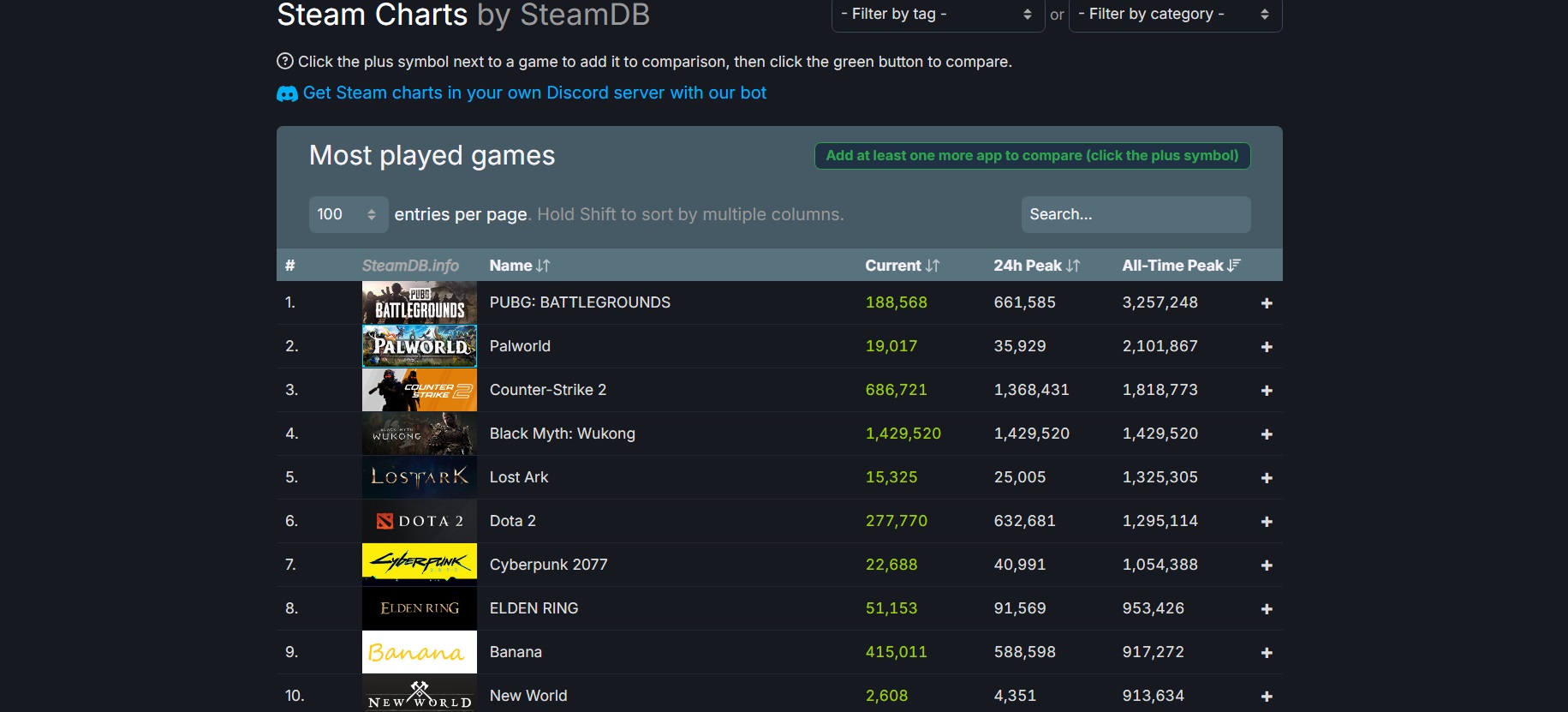The image size is (1568, 712).
Task: Click Dota 2 24h peak 632,681
Action: pos(1025,521)
